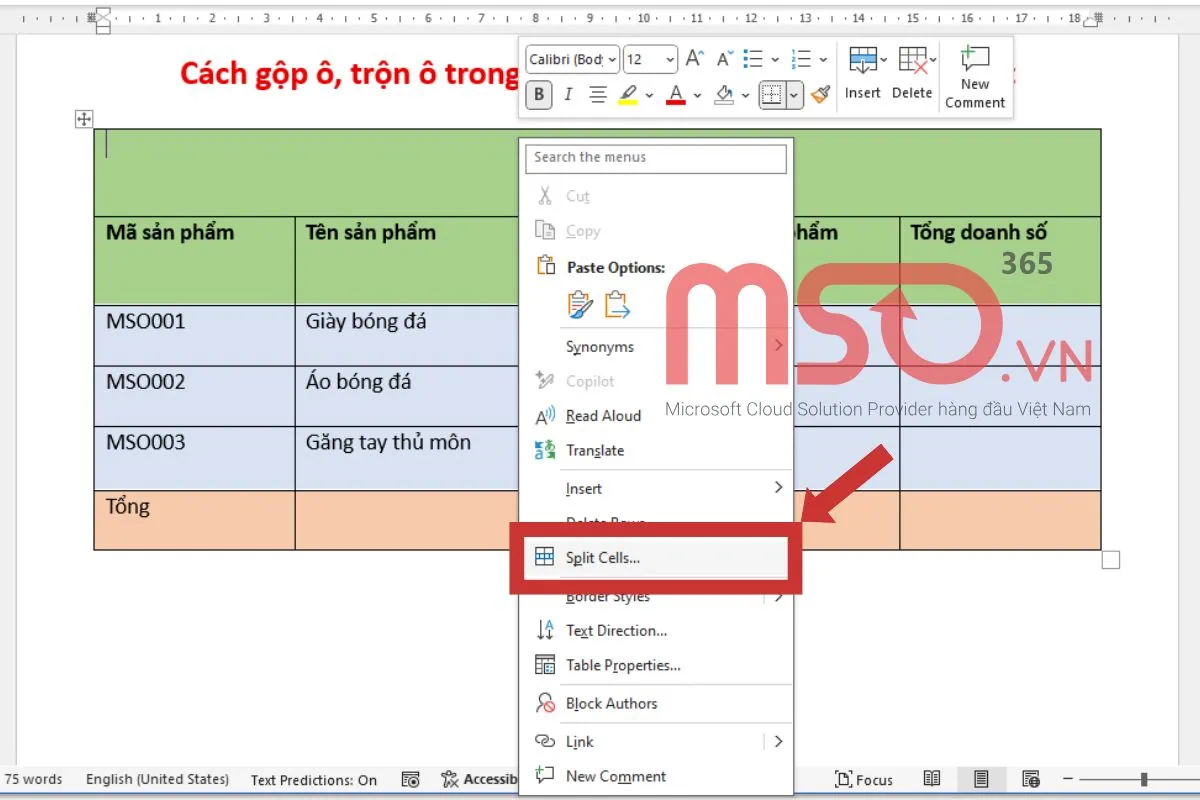
Task: Click the Increase Font Size icon
Action: [x=694, y=58]
